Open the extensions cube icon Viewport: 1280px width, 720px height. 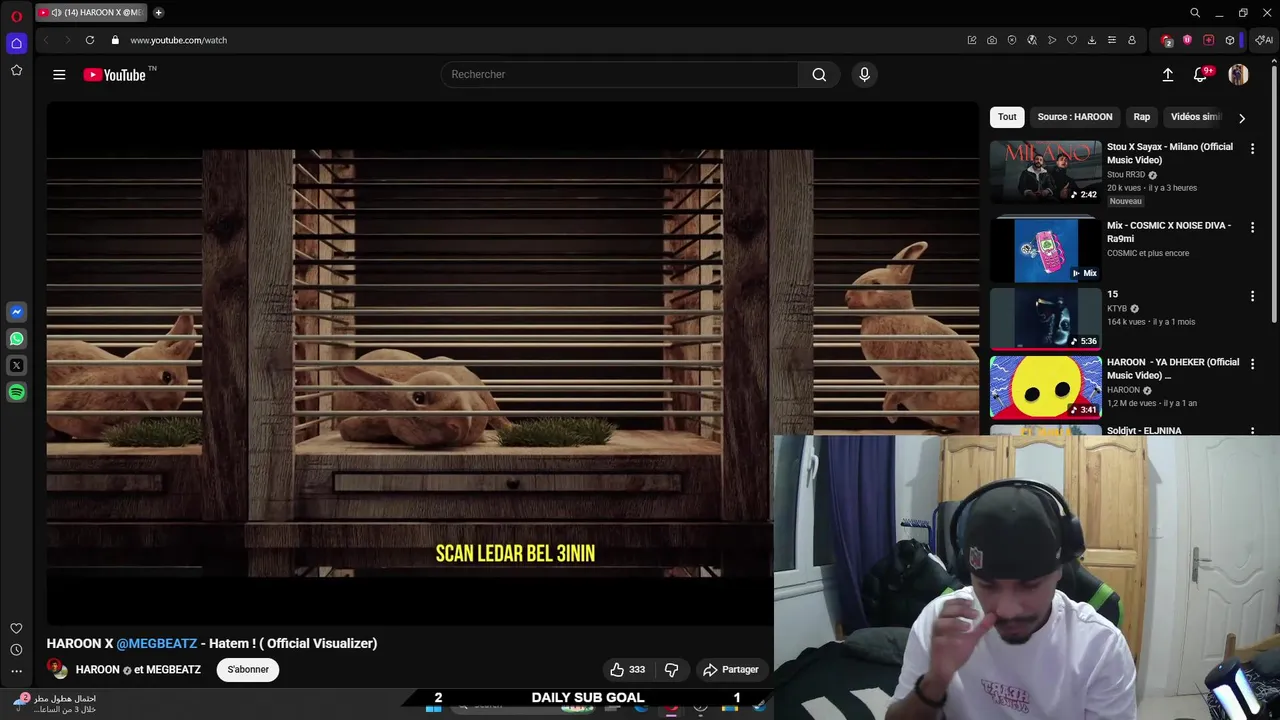coord(1230,40)
